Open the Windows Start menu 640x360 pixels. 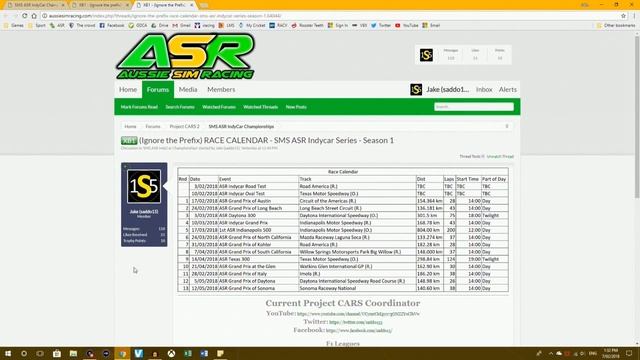tap(8, 353)
